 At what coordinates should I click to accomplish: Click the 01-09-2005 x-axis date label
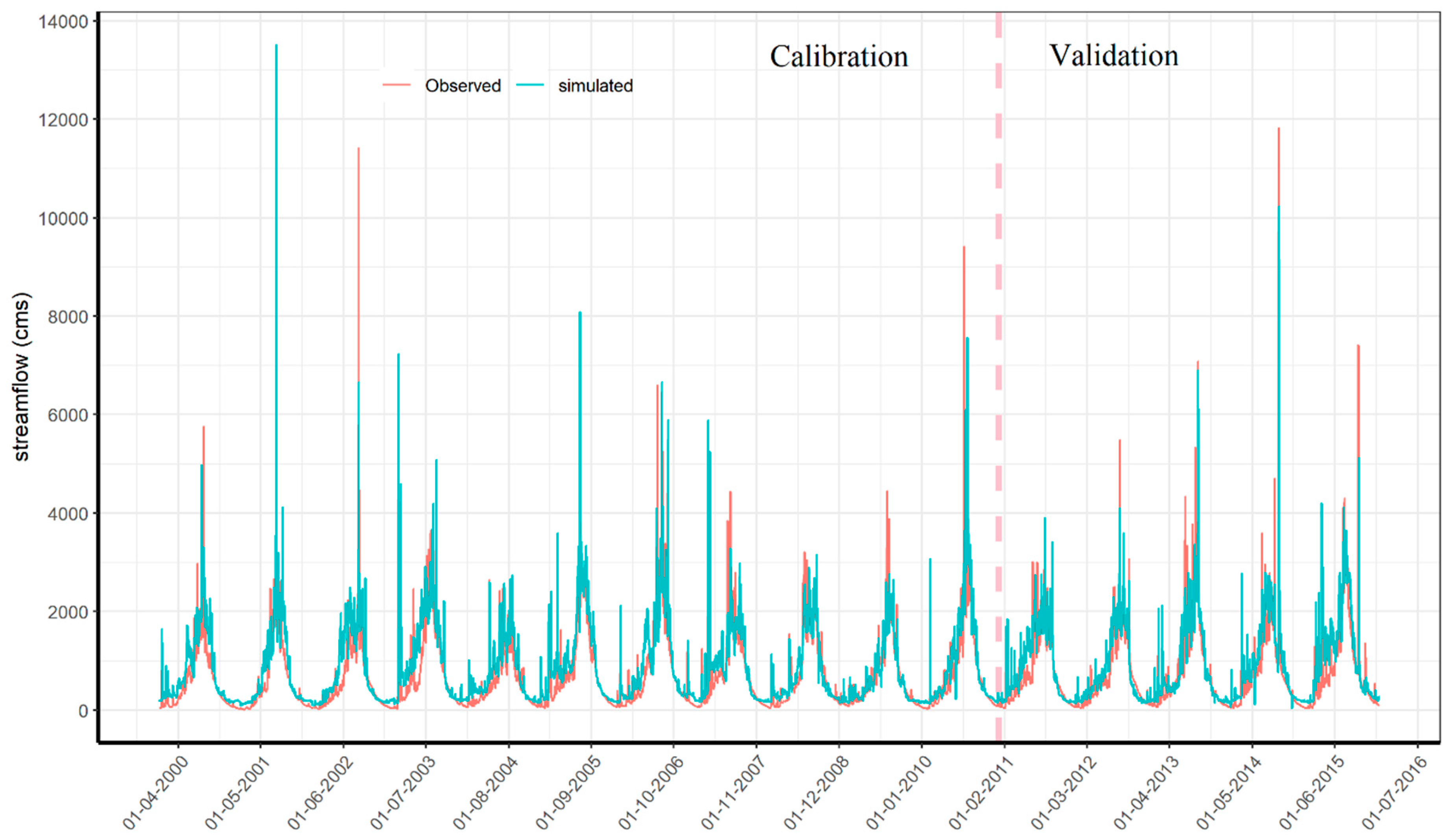[x=569, y=792]
